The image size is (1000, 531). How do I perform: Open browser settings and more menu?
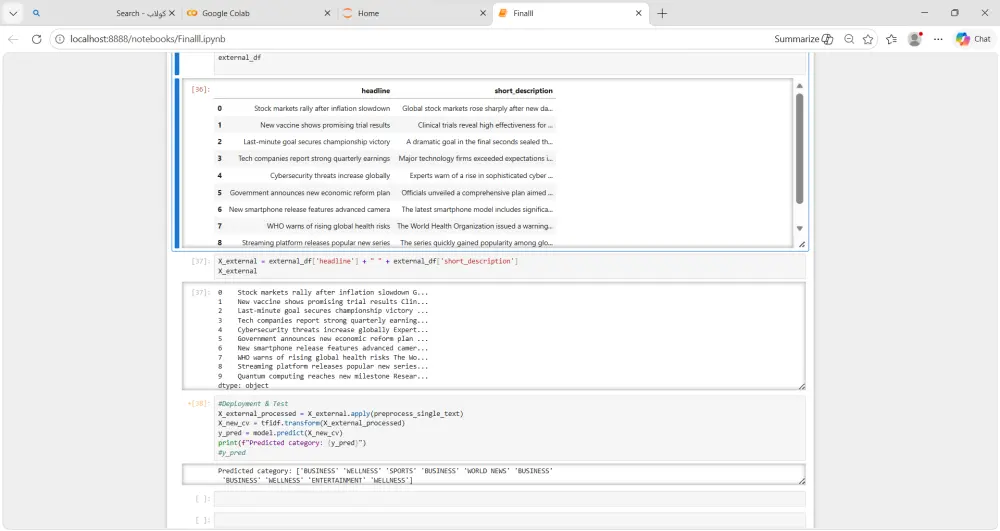coord(938,39)
